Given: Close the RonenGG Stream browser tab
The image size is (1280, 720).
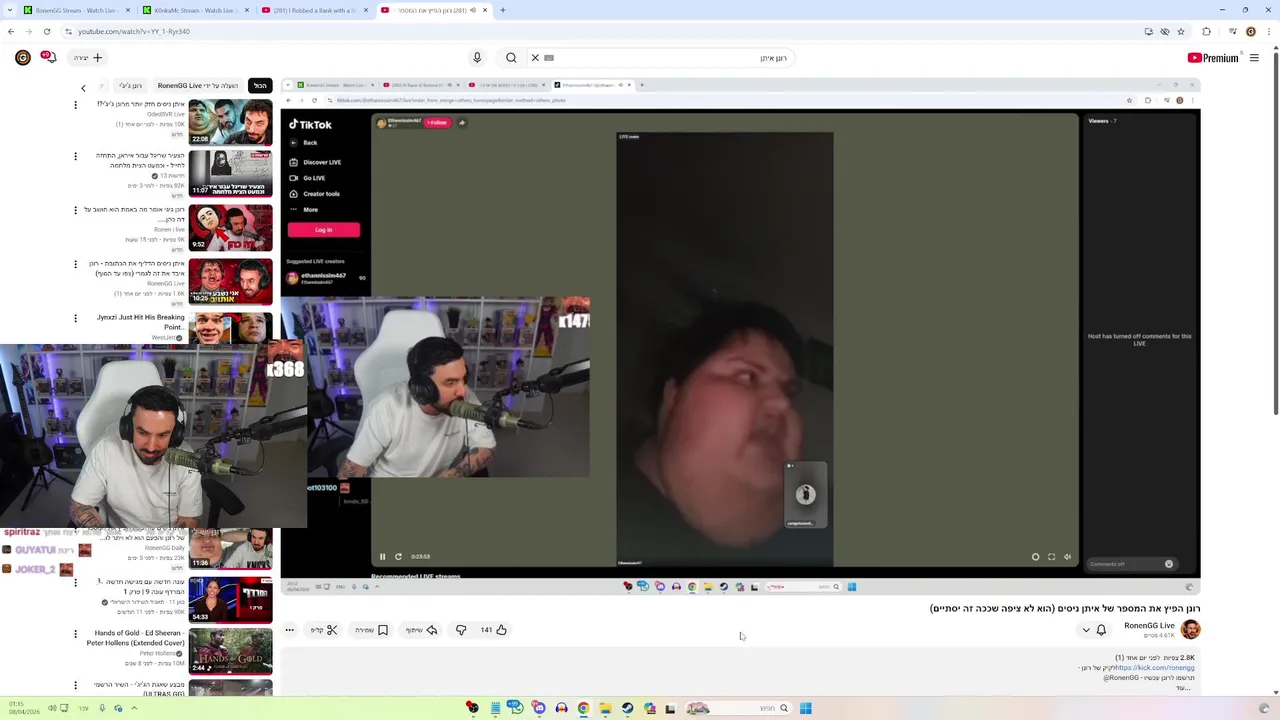Looking at the screenshot, I should click(127, 10).
